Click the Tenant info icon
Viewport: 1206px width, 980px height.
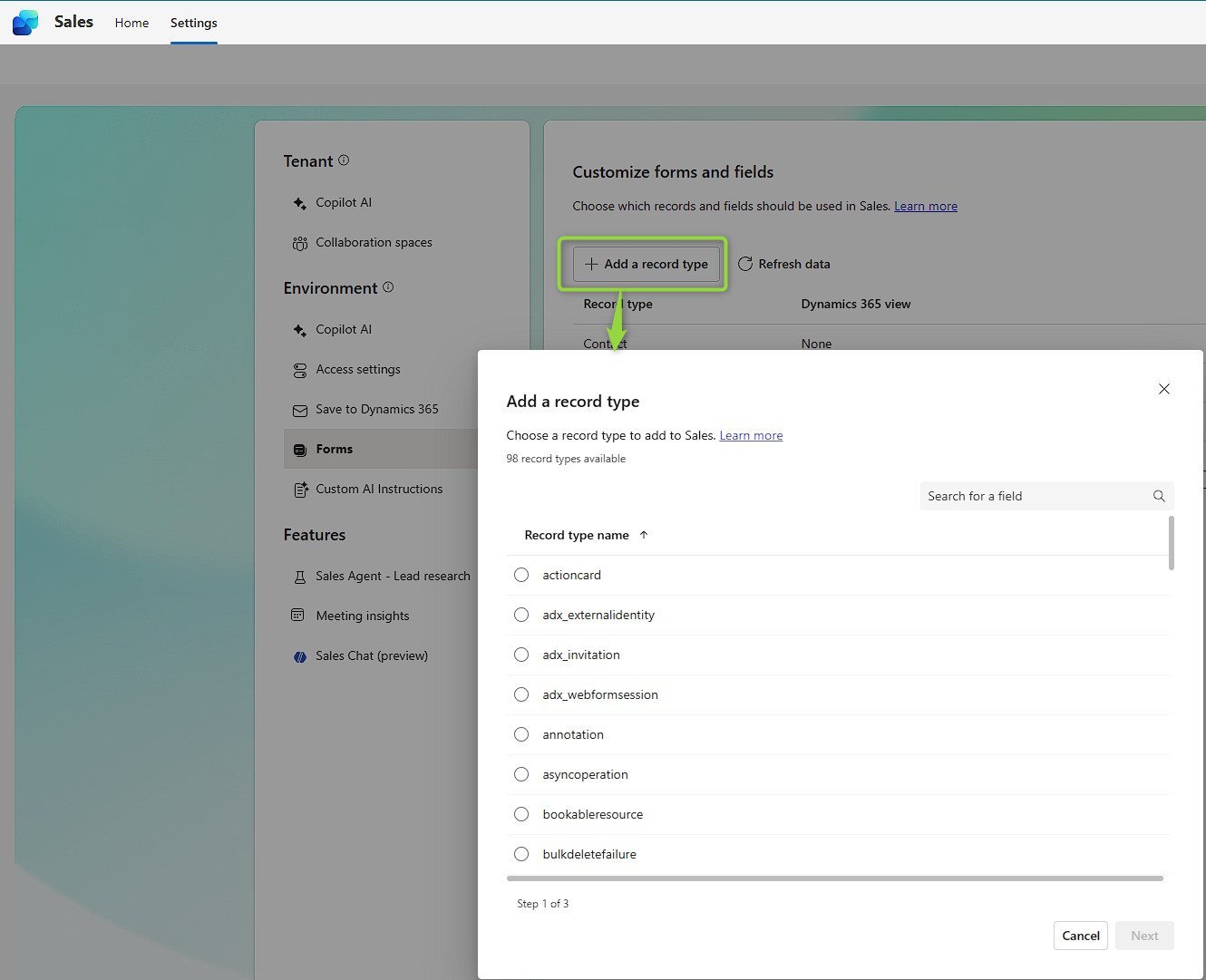pyautogui.click(x=344, y=160)
